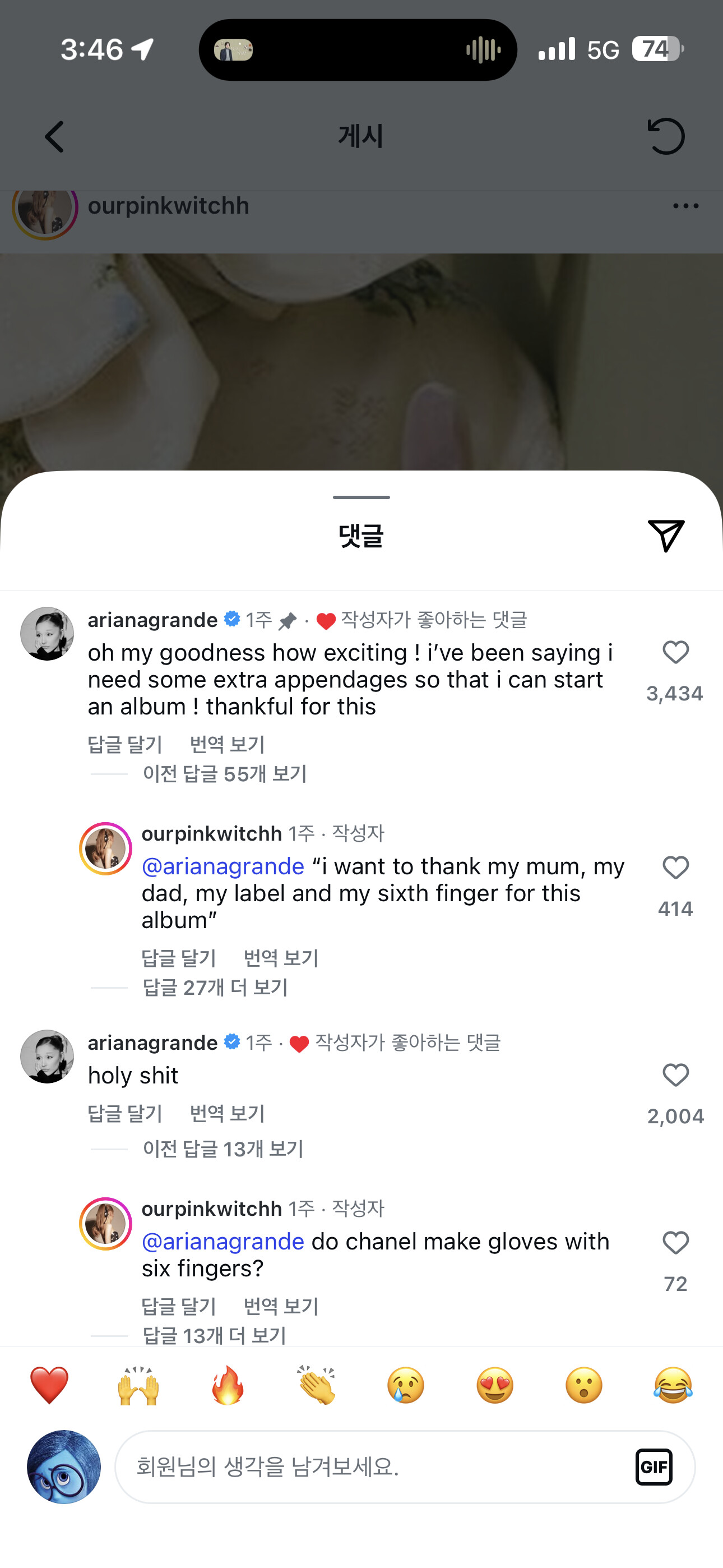Send the laughing-crying emoji reaction
The height and width of the screenshot is (1568, 723).
coord(673,1385)
